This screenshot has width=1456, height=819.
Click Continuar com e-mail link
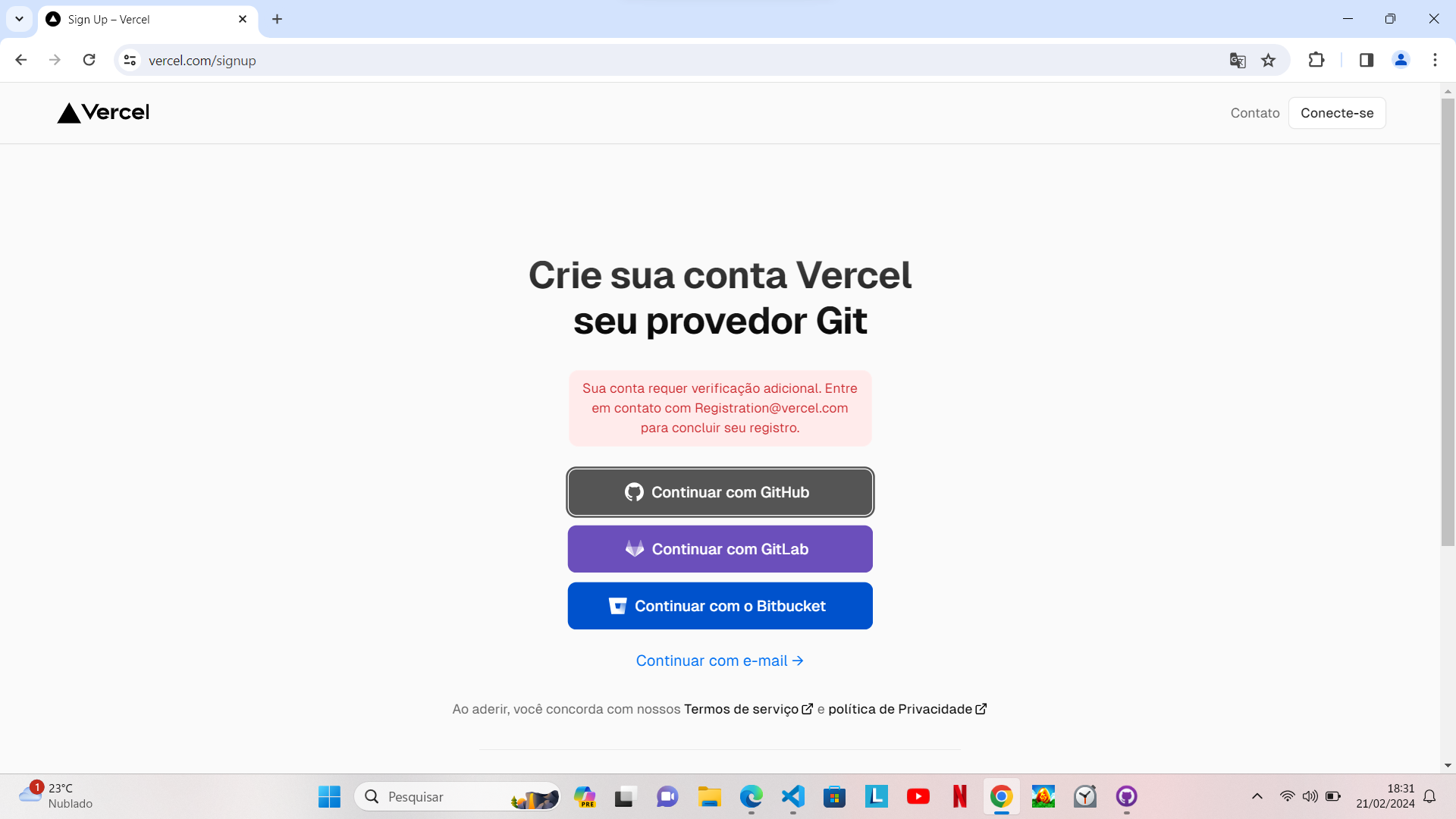pos(720,661)
